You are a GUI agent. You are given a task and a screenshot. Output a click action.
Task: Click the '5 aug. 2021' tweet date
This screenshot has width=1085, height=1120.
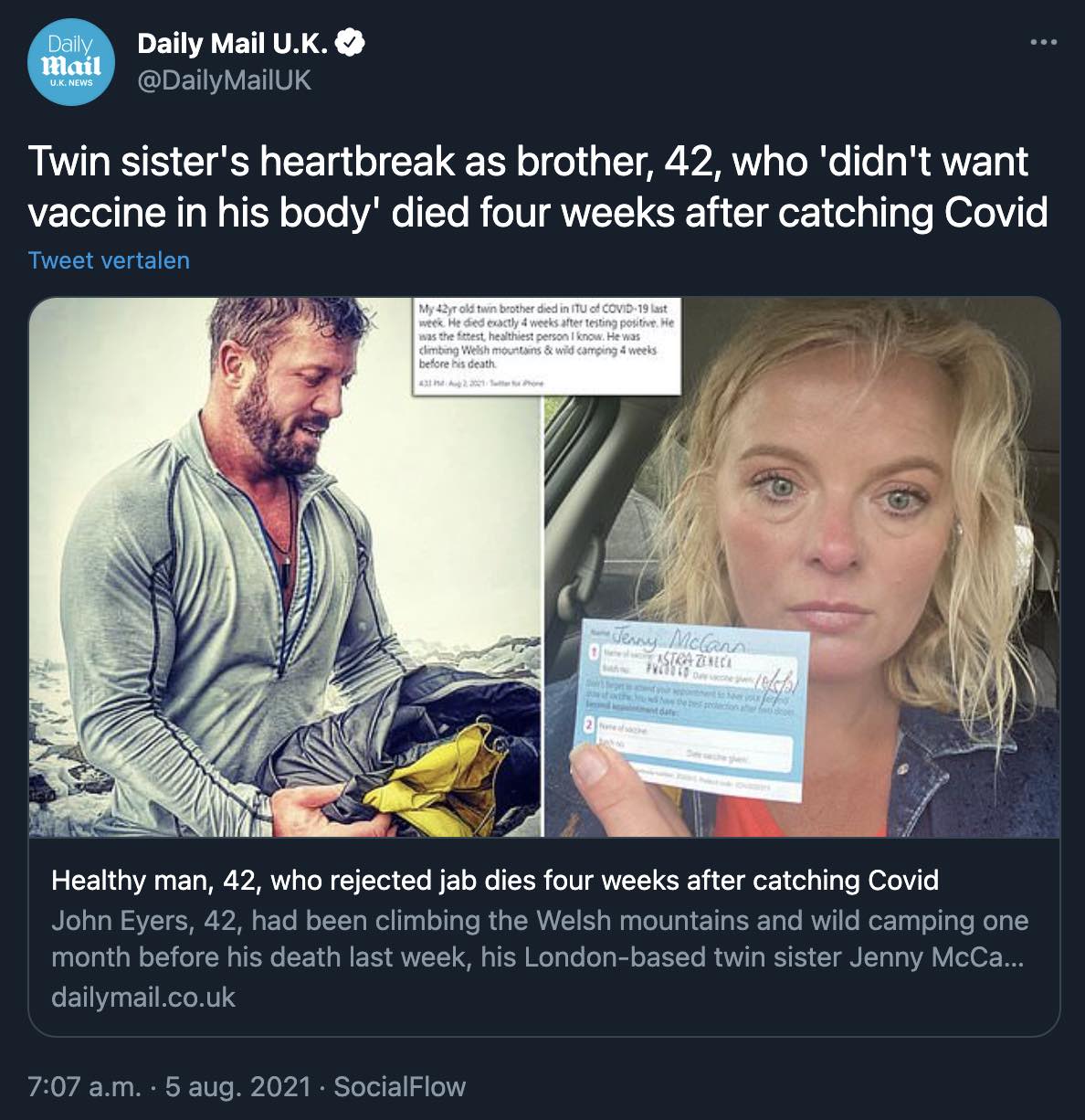(x=237, y=1086)
